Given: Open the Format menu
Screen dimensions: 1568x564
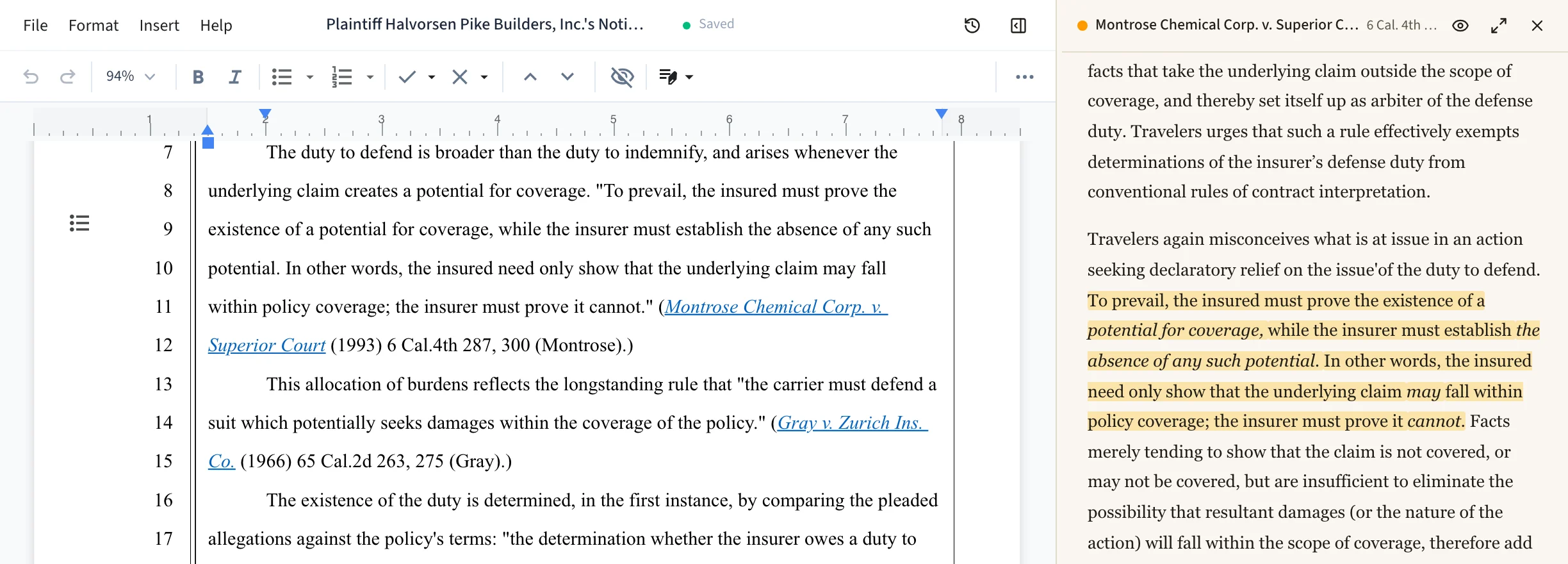Looking at the screenshot, I should click(94, 26).
